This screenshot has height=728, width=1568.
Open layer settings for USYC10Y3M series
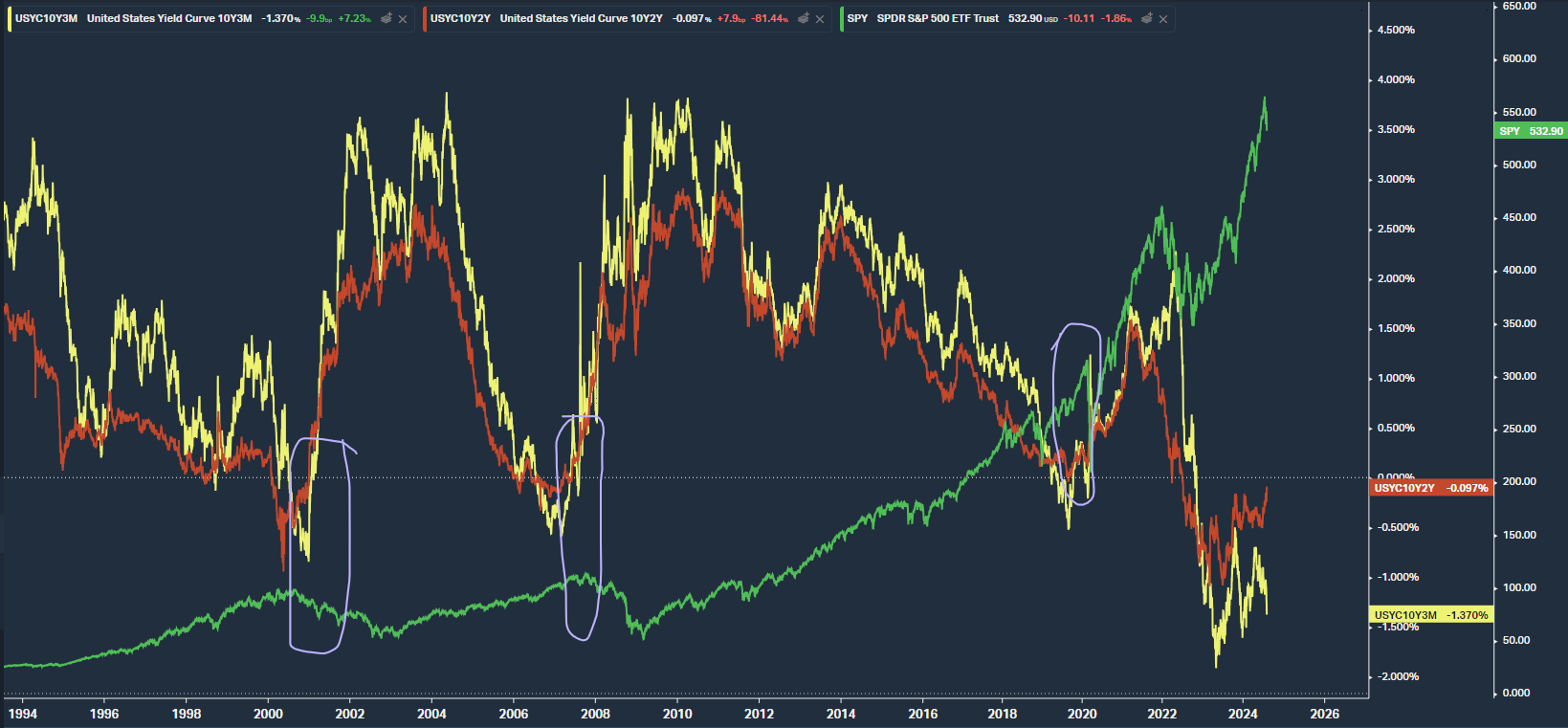pyautogui.click(x=386, y=19)
